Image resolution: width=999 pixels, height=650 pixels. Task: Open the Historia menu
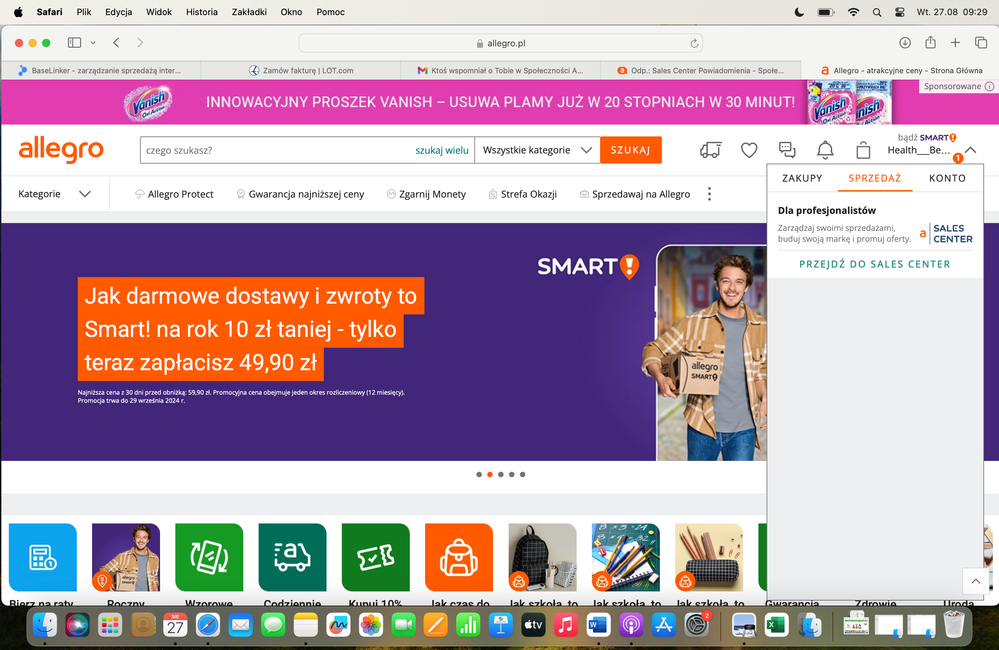202,12
